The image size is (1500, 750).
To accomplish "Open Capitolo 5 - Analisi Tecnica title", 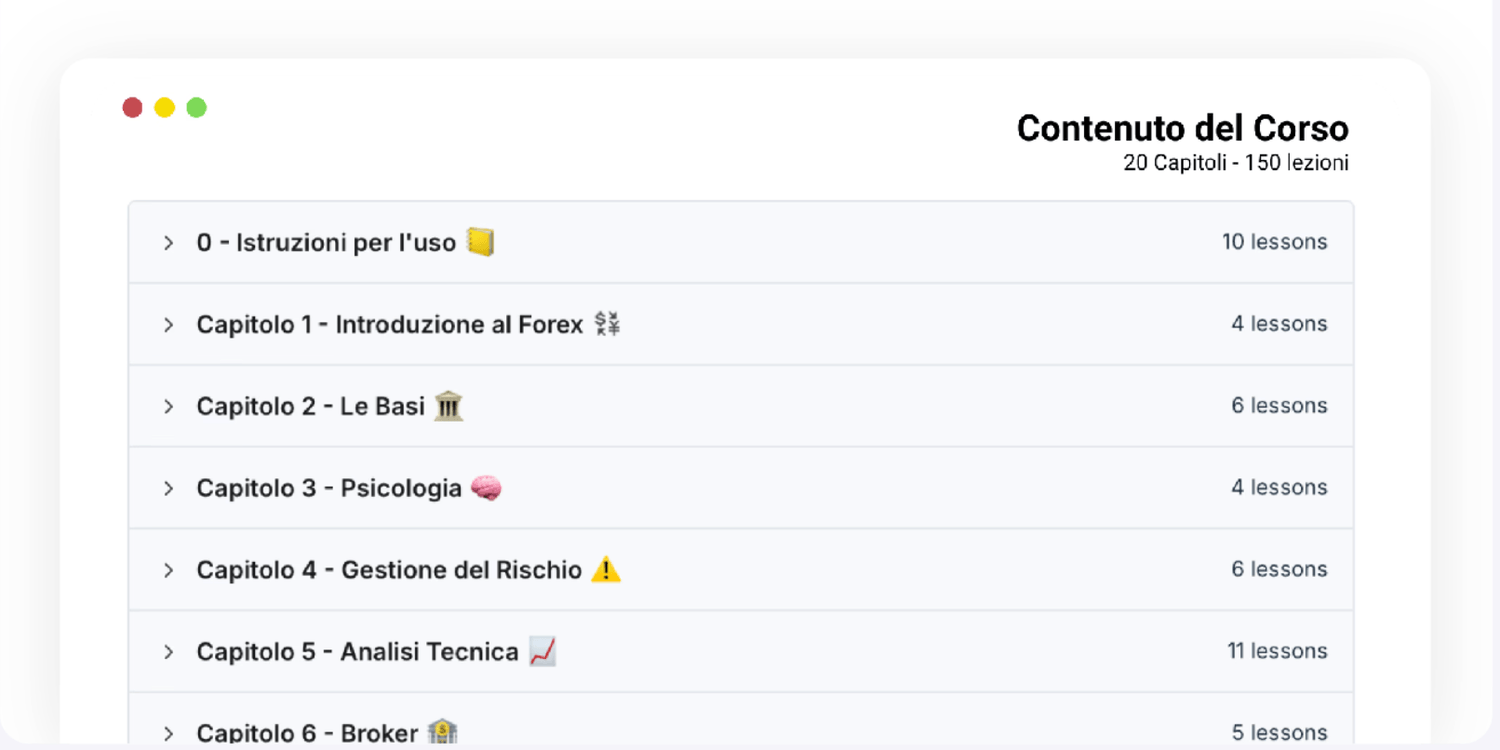I will click(x=357, y=652).
